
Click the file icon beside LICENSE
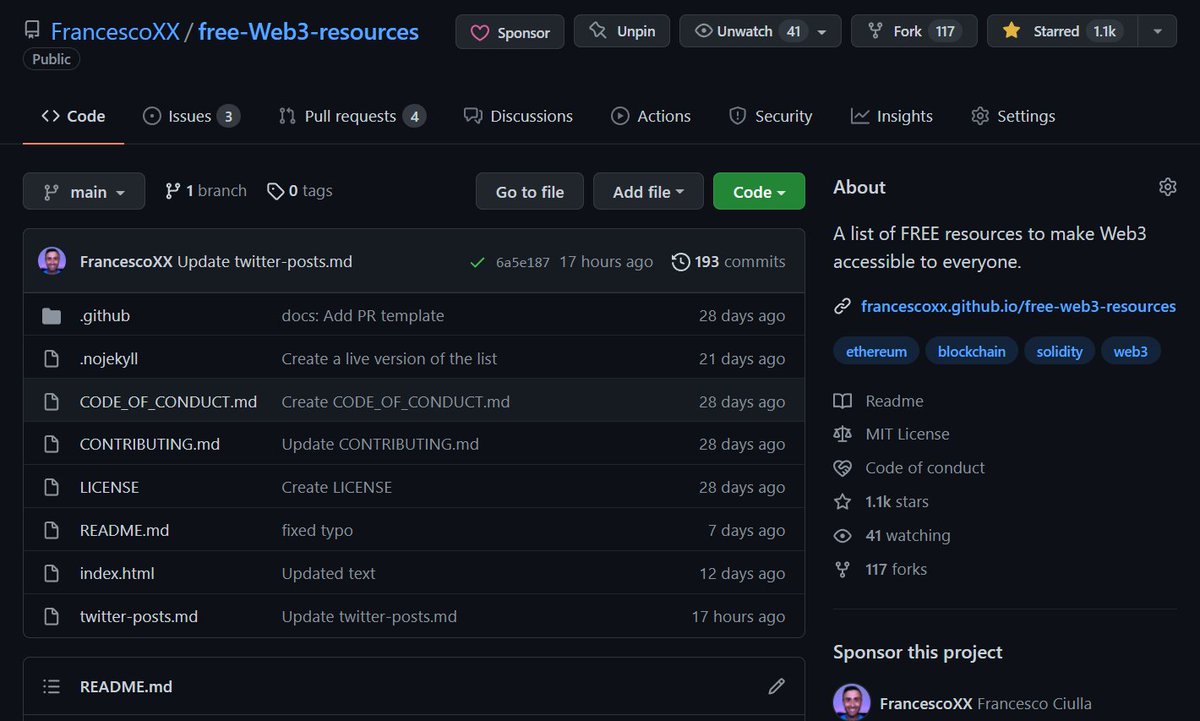click(x=52, y=488)
